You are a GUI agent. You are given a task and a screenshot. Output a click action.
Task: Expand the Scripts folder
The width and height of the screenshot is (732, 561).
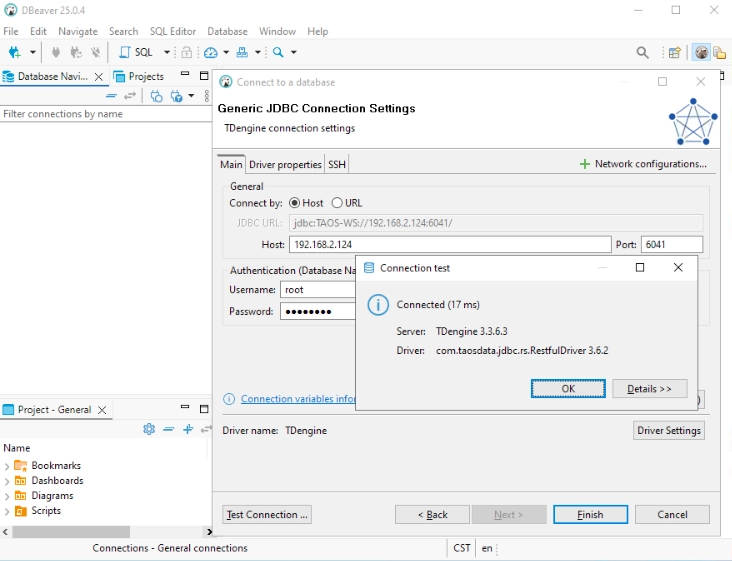(x=7, y=511)
